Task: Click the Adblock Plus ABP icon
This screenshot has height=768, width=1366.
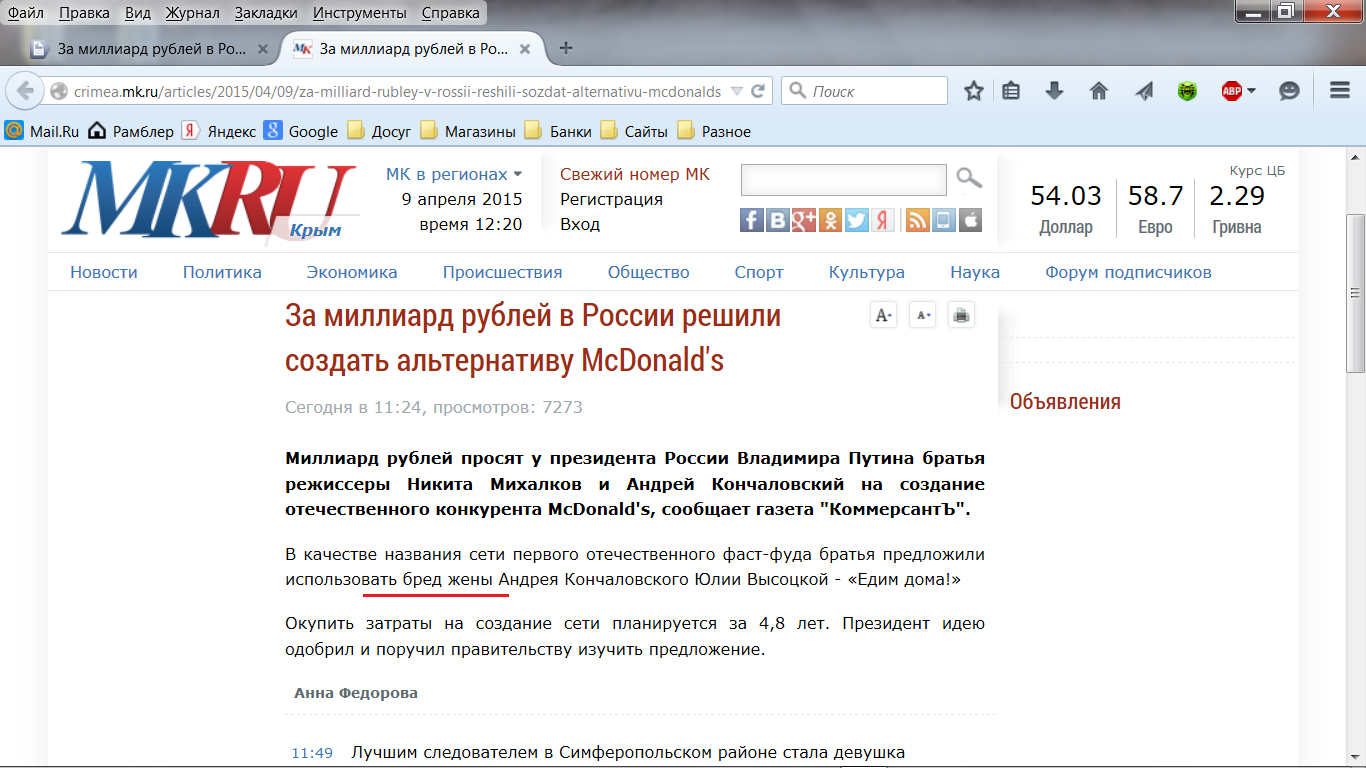Action: pyautogui.click(x=1232, y=91)
